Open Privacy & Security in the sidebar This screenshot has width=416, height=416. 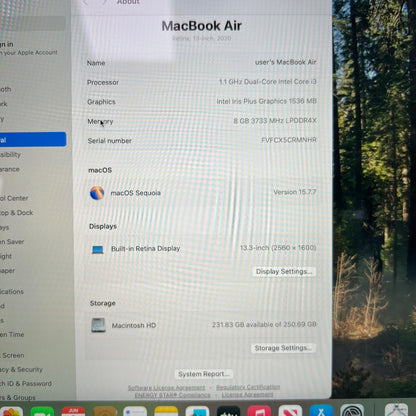coord(22,369)
